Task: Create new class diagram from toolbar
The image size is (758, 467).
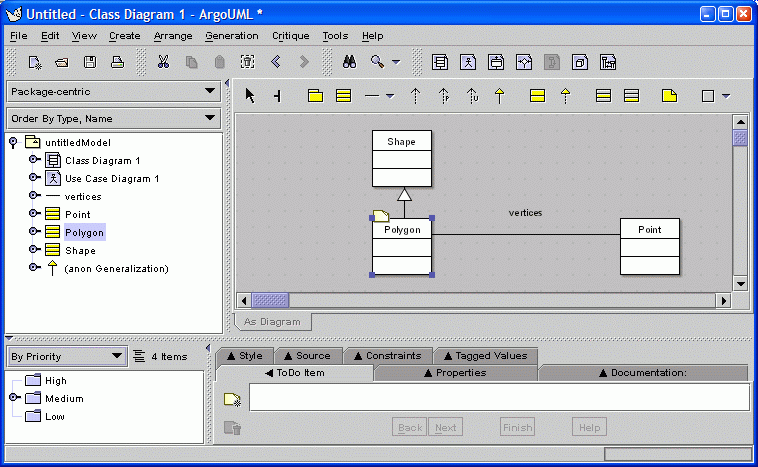Action: point(440,62)
